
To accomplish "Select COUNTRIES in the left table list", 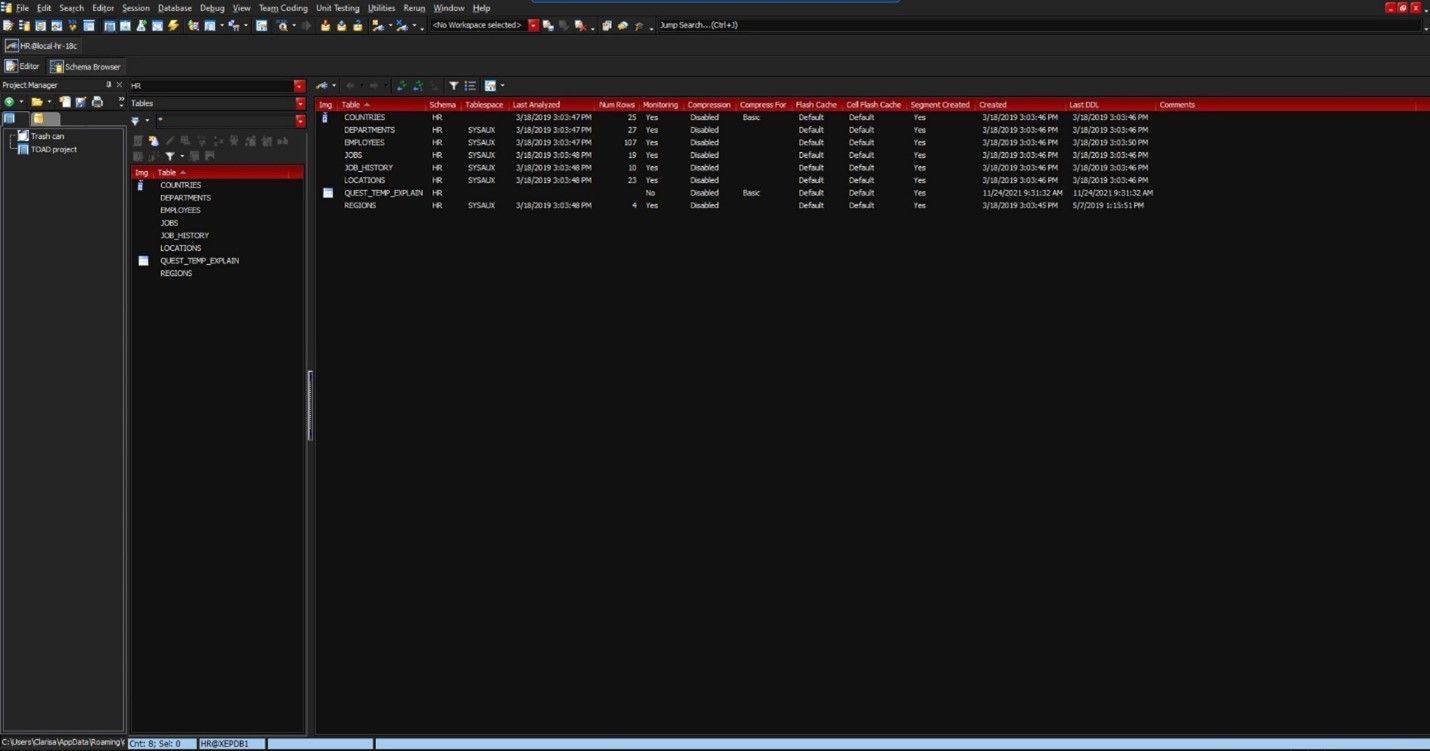I will click(180, 185).
